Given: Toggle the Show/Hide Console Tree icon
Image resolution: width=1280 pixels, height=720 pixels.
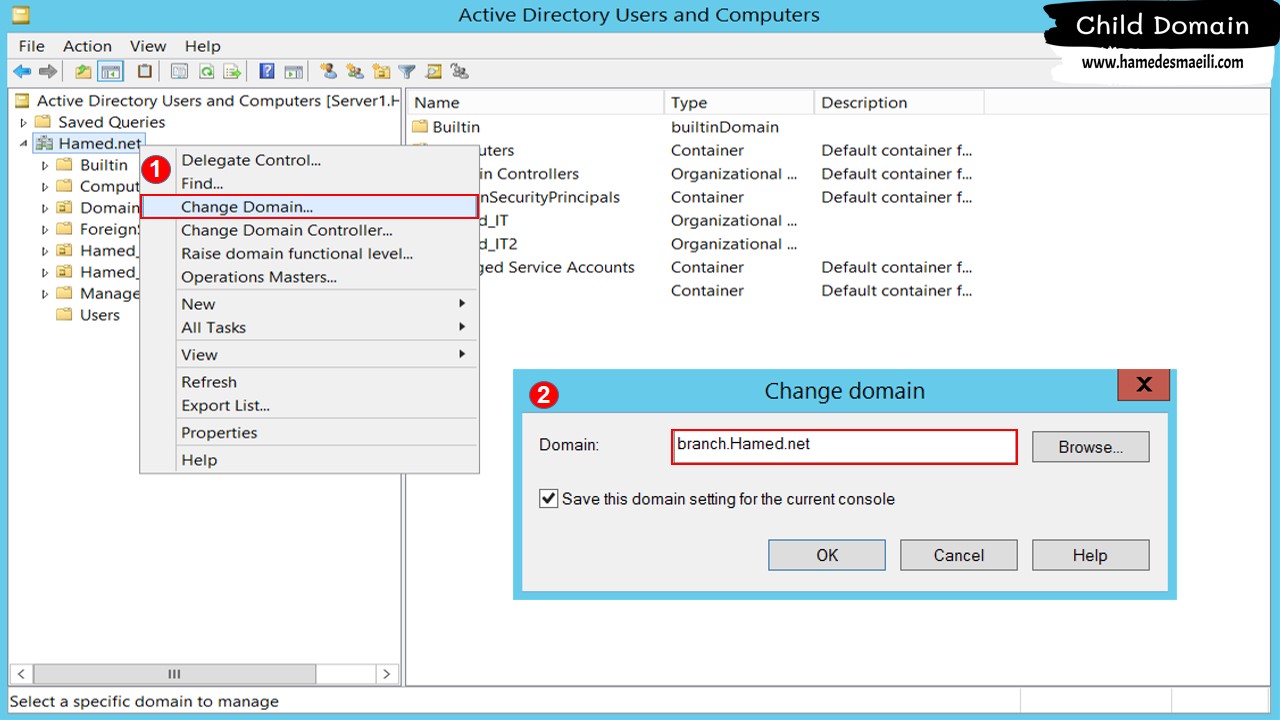Looking at the screenshot, I should pyautogui.click(x=110, y=71).
